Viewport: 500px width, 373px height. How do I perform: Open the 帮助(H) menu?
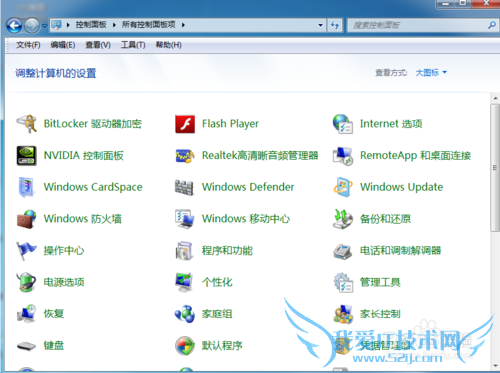coord(169,45)
